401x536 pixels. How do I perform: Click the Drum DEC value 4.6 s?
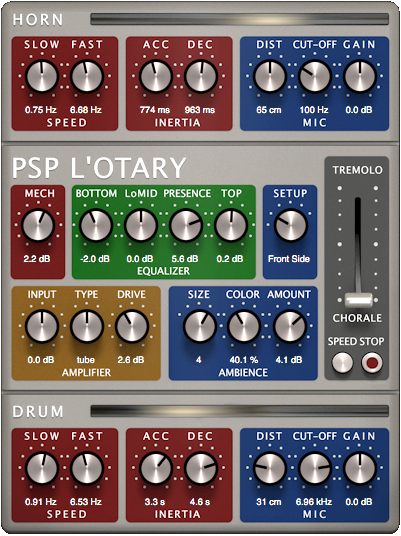point(200,502)
